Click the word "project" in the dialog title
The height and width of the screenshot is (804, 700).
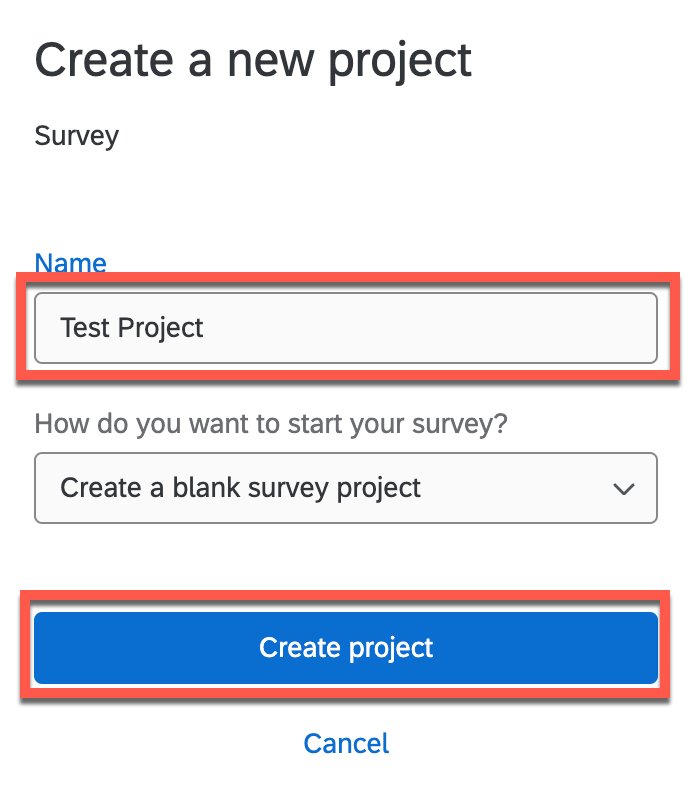[402, 63]
